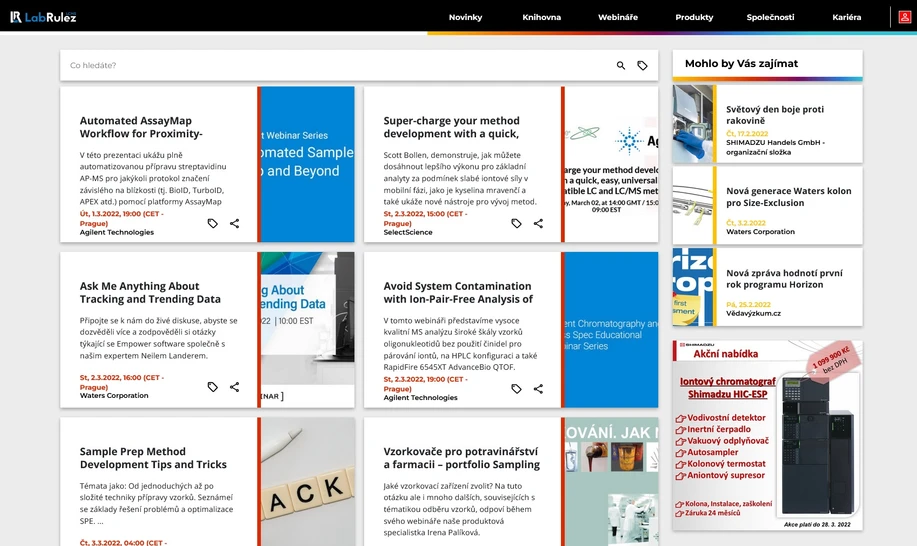The width and height of the screenshot is (917, 546).
Task: Click tag icon on Avoid System Contamination card
Action: point(516,389)
